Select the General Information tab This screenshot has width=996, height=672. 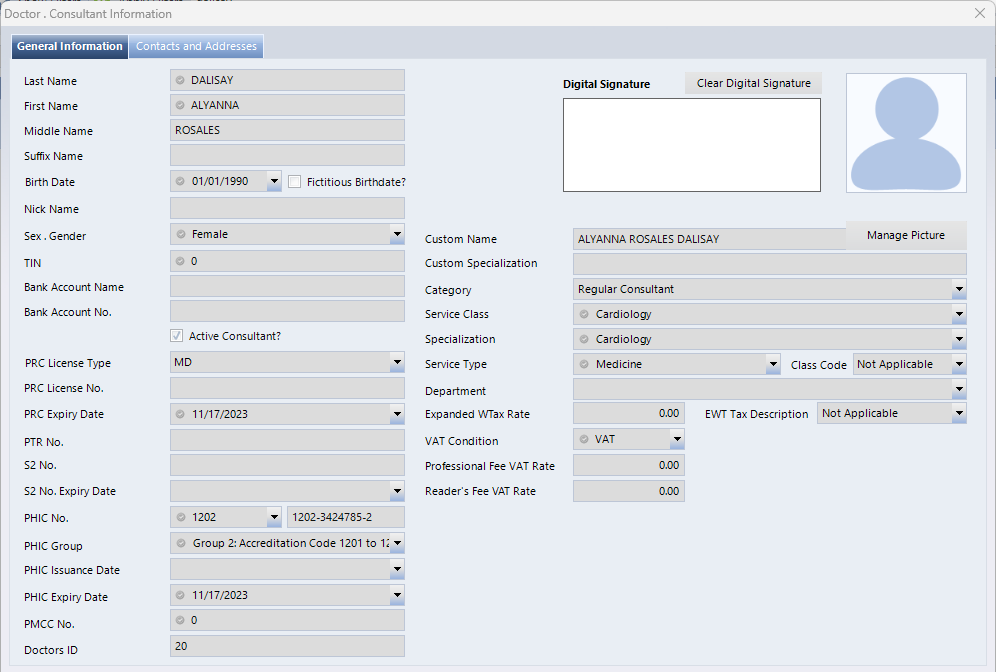click(x=70, y=46)
